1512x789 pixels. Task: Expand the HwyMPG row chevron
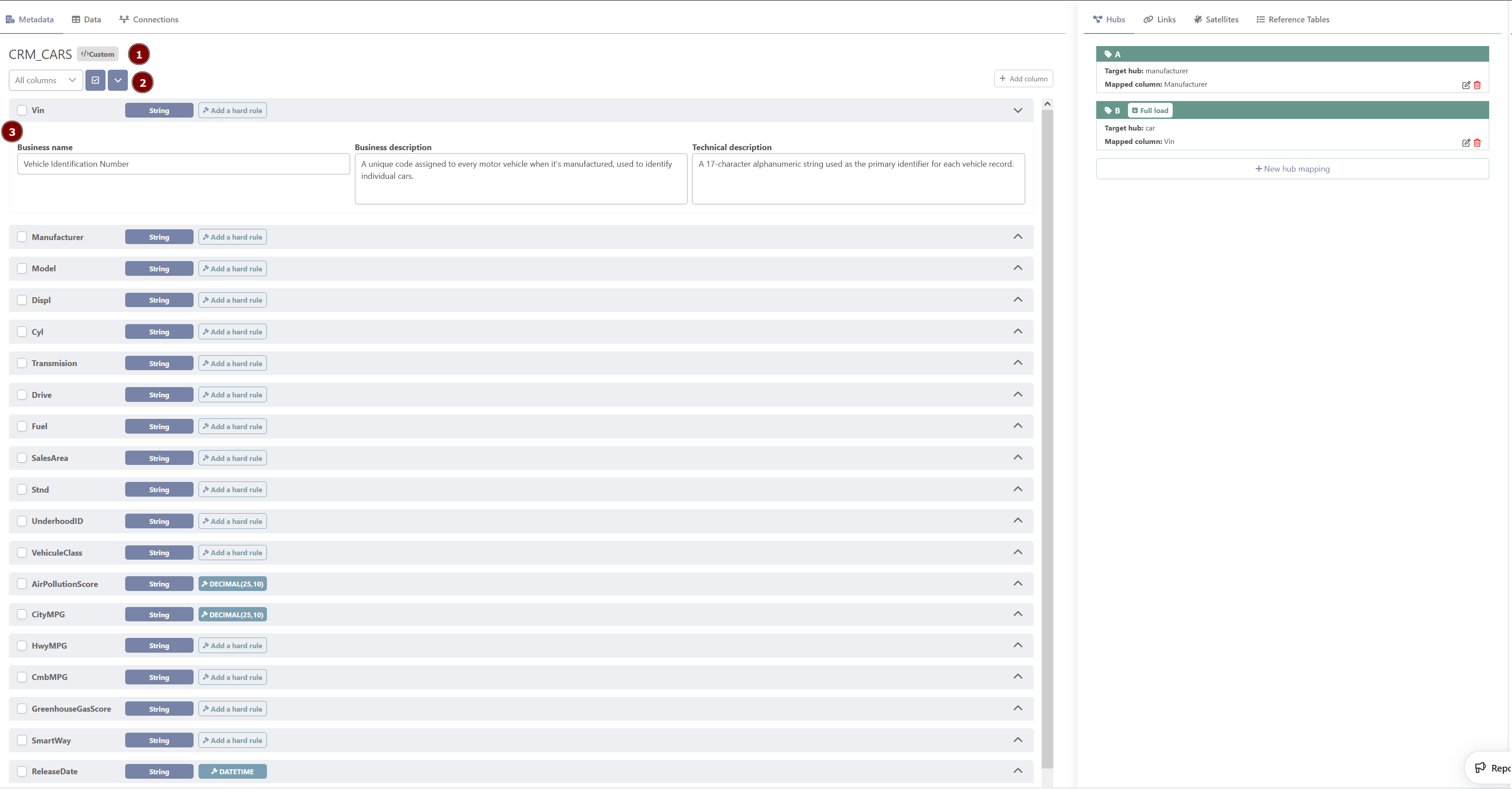point(1018,645)
